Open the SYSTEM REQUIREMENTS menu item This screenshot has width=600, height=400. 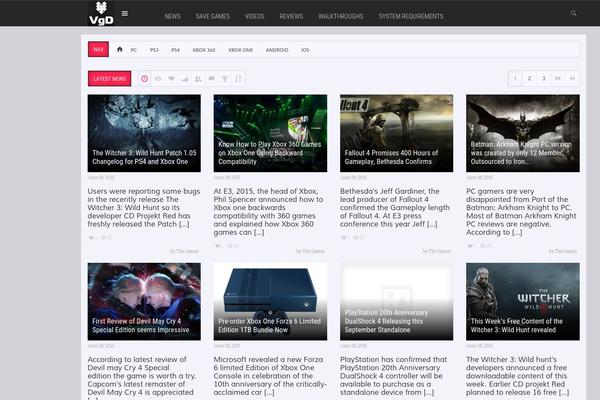click(411, 16)
